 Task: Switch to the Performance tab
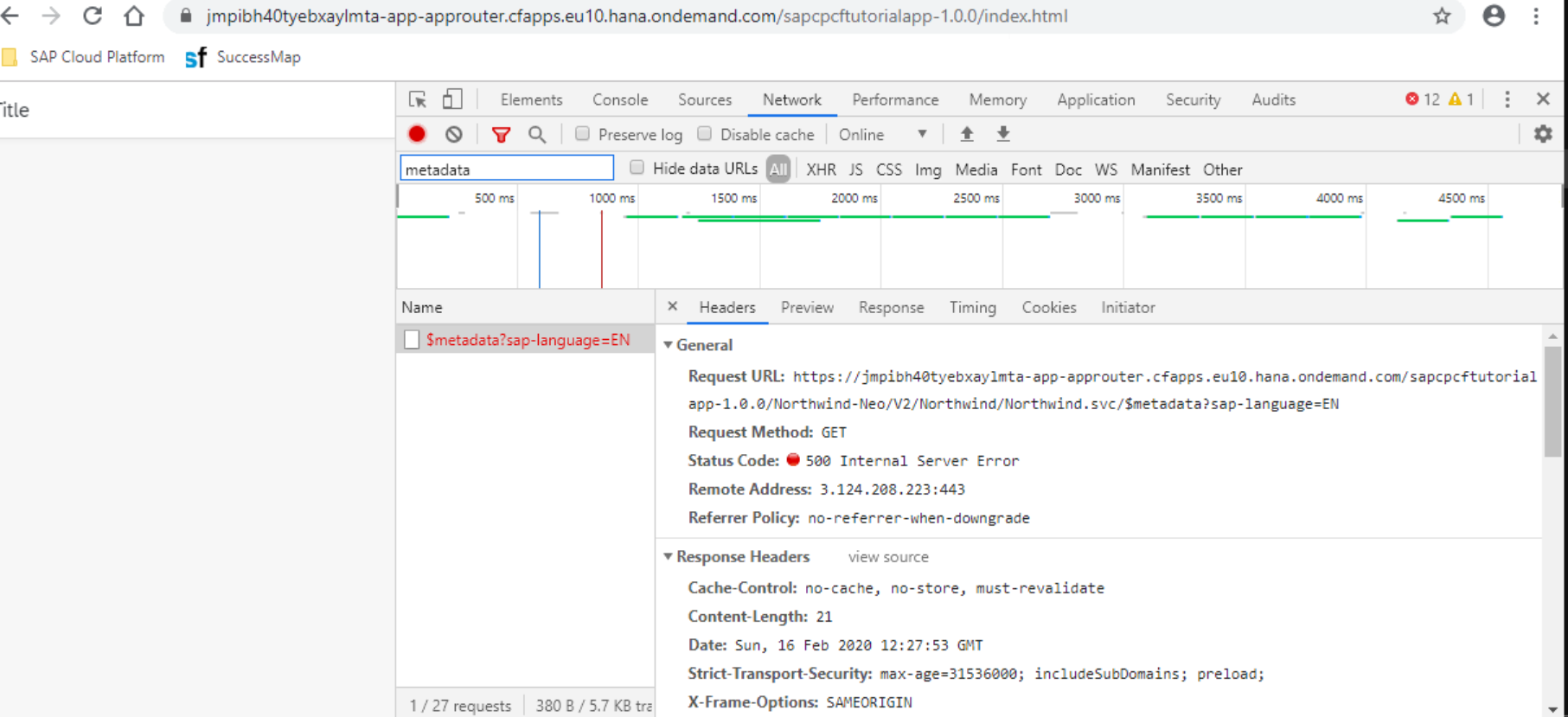(x=895, y=99)
